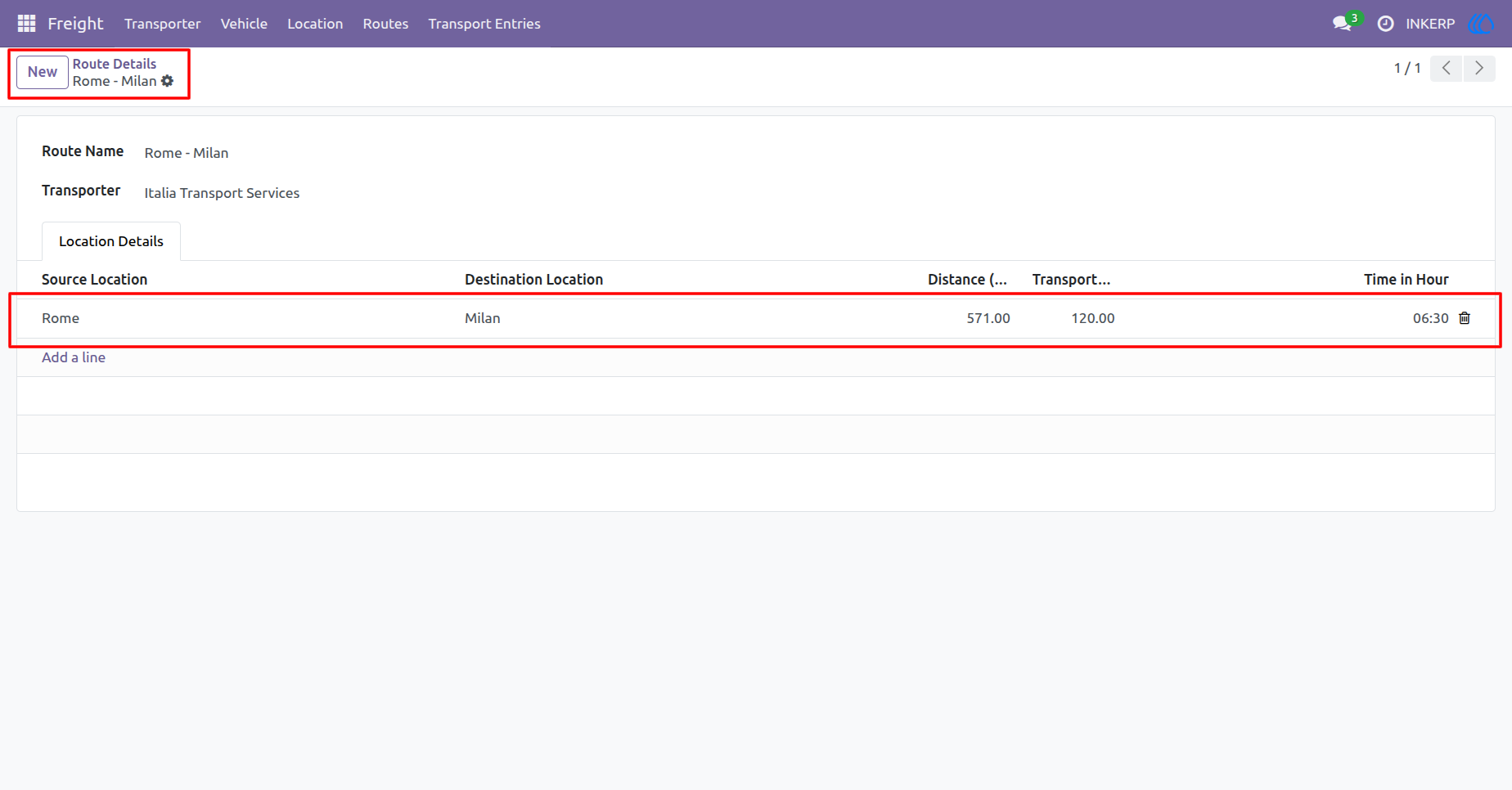Click Add a line link
Image resolution: width=1512 pixels, height=790 pixels.
74,357
